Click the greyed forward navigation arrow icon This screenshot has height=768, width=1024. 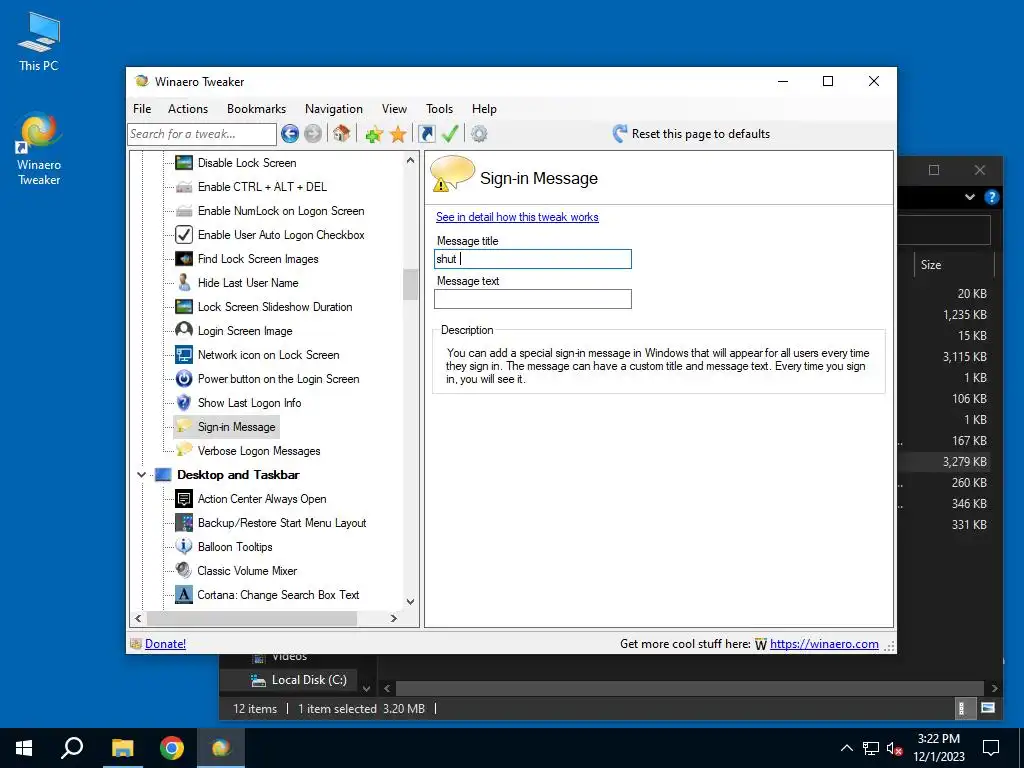pyautogui.click(x=313, y=134)
